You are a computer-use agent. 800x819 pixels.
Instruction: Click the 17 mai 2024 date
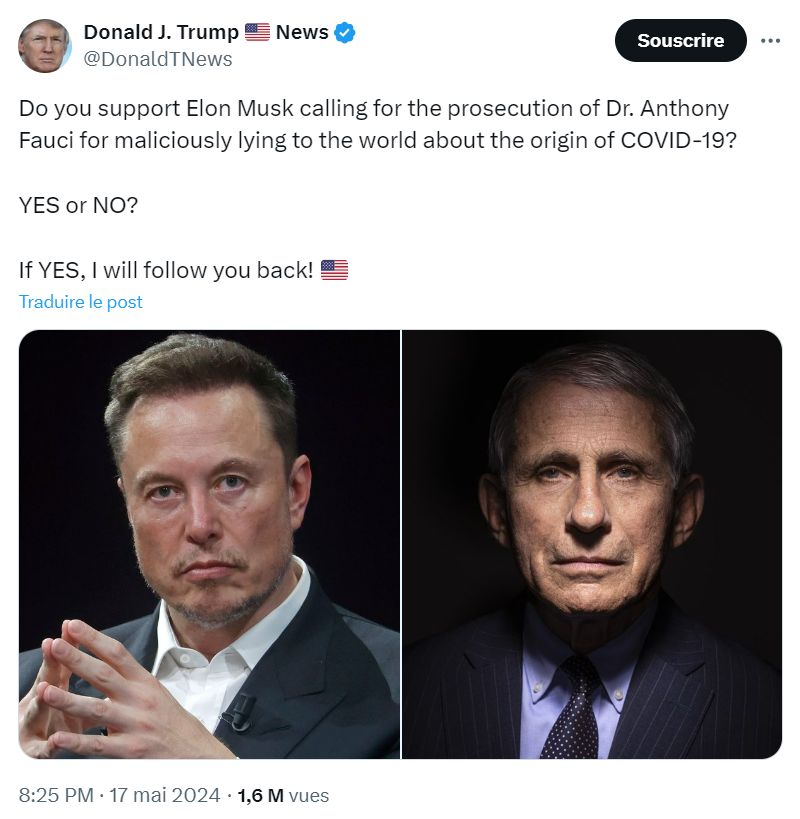pos(163,796)
